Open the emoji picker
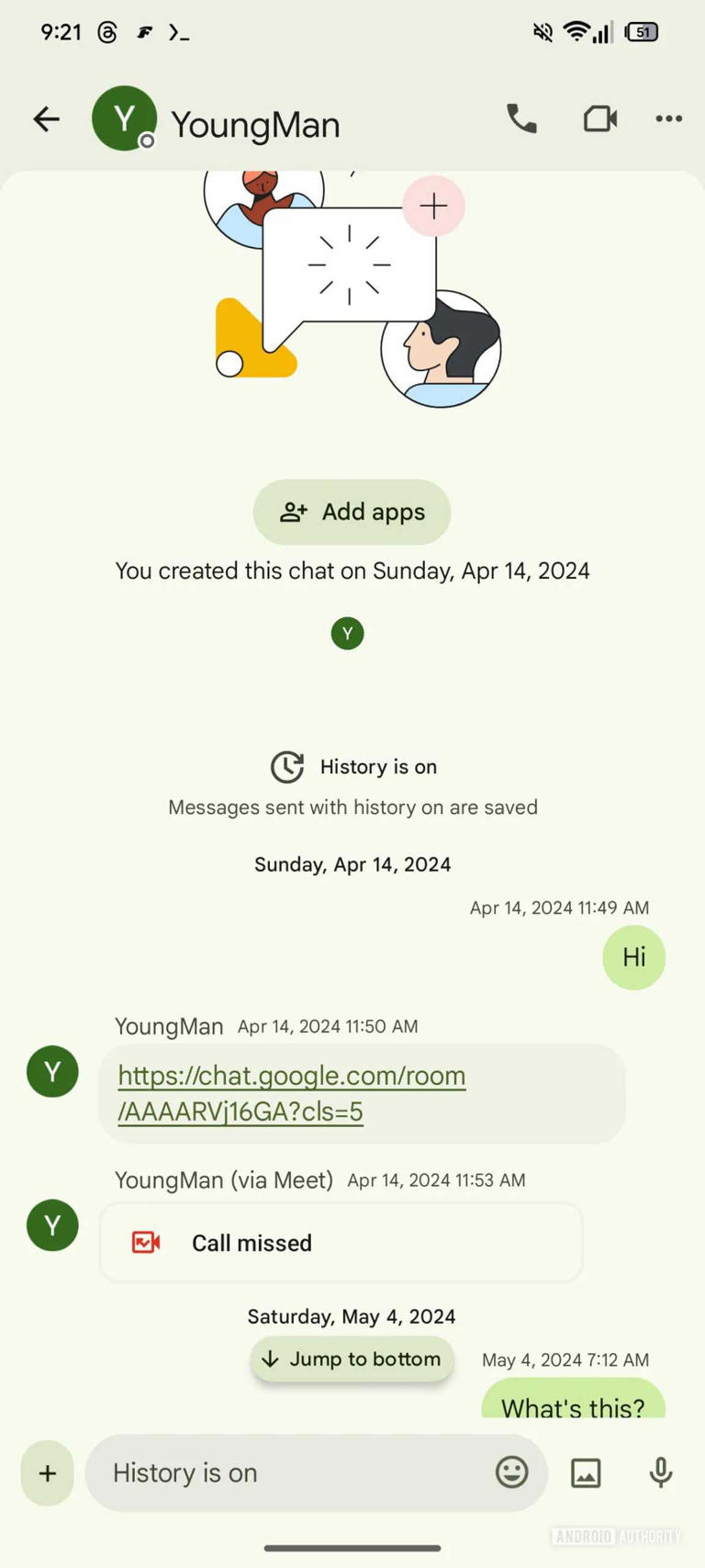The width and height of the screenshot is (705, 1568). 512,1472
